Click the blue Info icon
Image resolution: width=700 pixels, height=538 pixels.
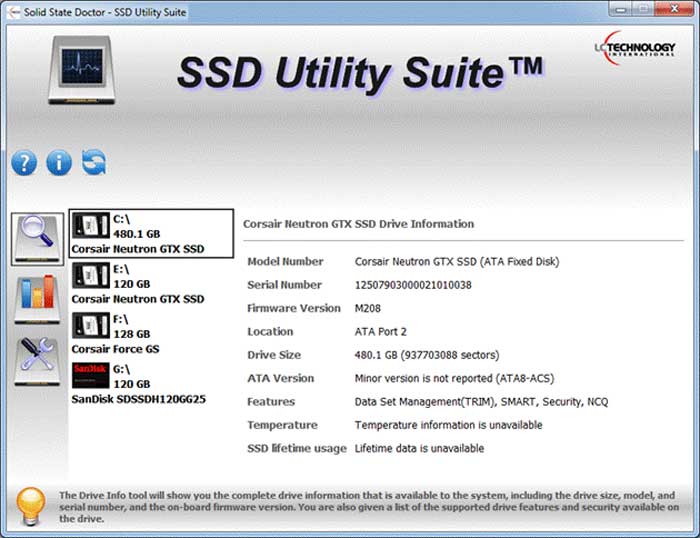59,163
